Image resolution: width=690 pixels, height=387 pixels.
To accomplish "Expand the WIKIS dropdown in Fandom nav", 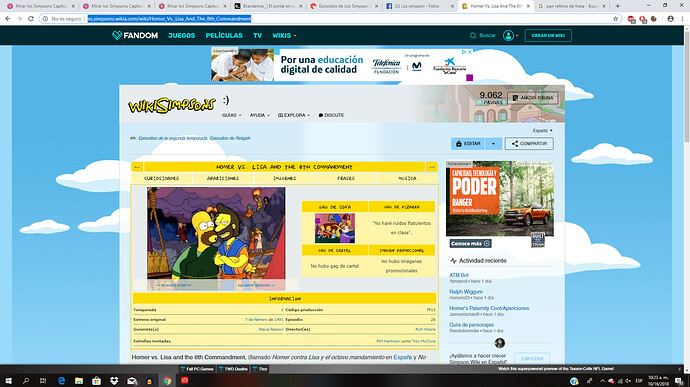I will point(284,35).
